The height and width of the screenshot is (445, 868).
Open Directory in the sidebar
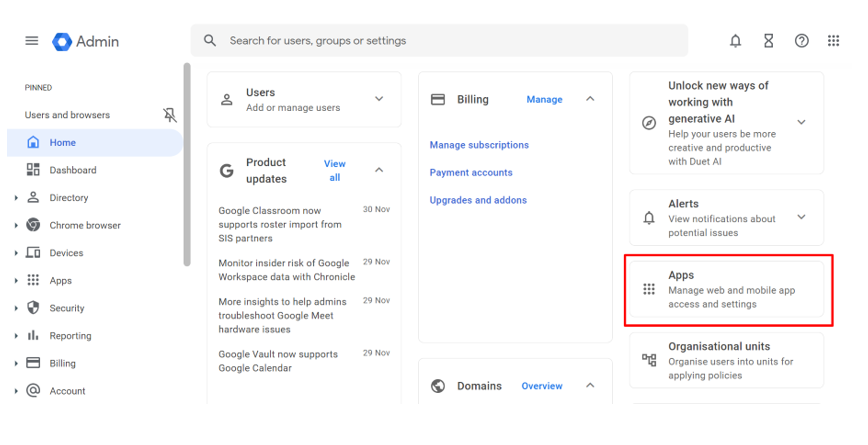(x=69, y=198)
